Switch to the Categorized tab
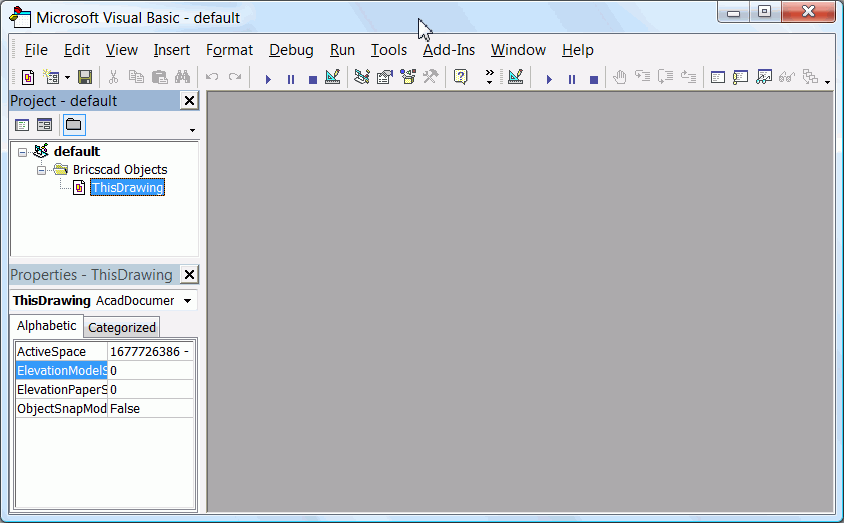 (x=122, y=327)
